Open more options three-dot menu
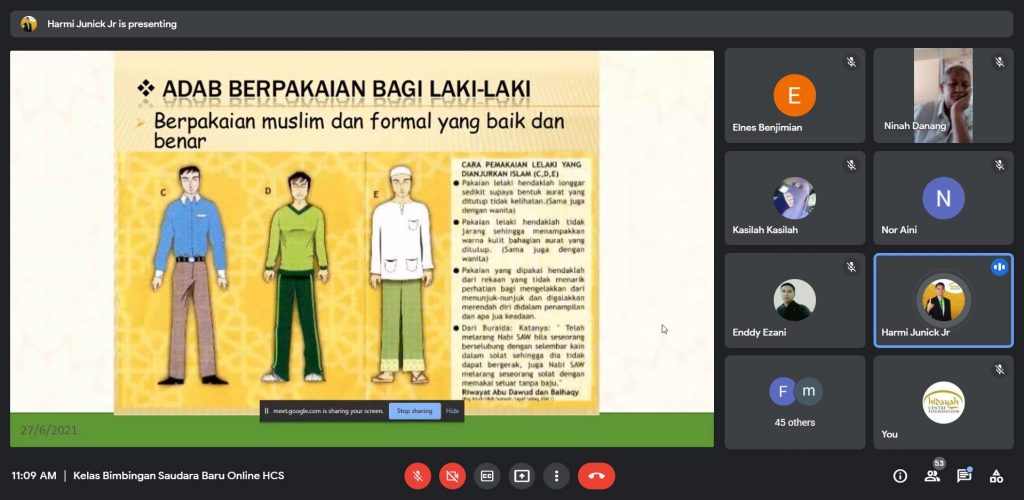This screenshot has width=1024, height=500. [x=557, y=476]
